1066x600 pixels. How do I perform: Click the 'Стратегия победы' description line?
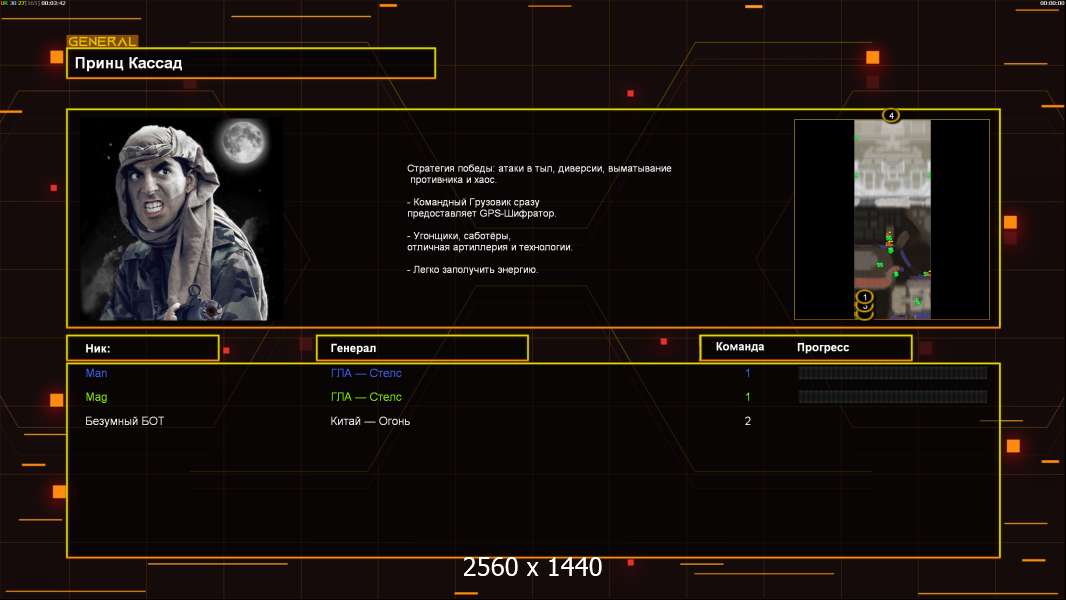[x=539, y=169]
